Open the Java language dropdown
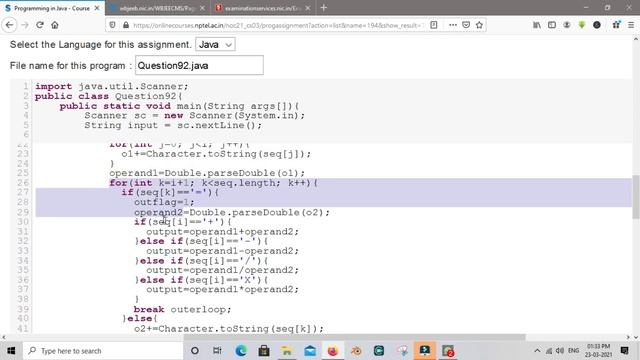Screen dimensions: 640x360 tap(215, 44)
